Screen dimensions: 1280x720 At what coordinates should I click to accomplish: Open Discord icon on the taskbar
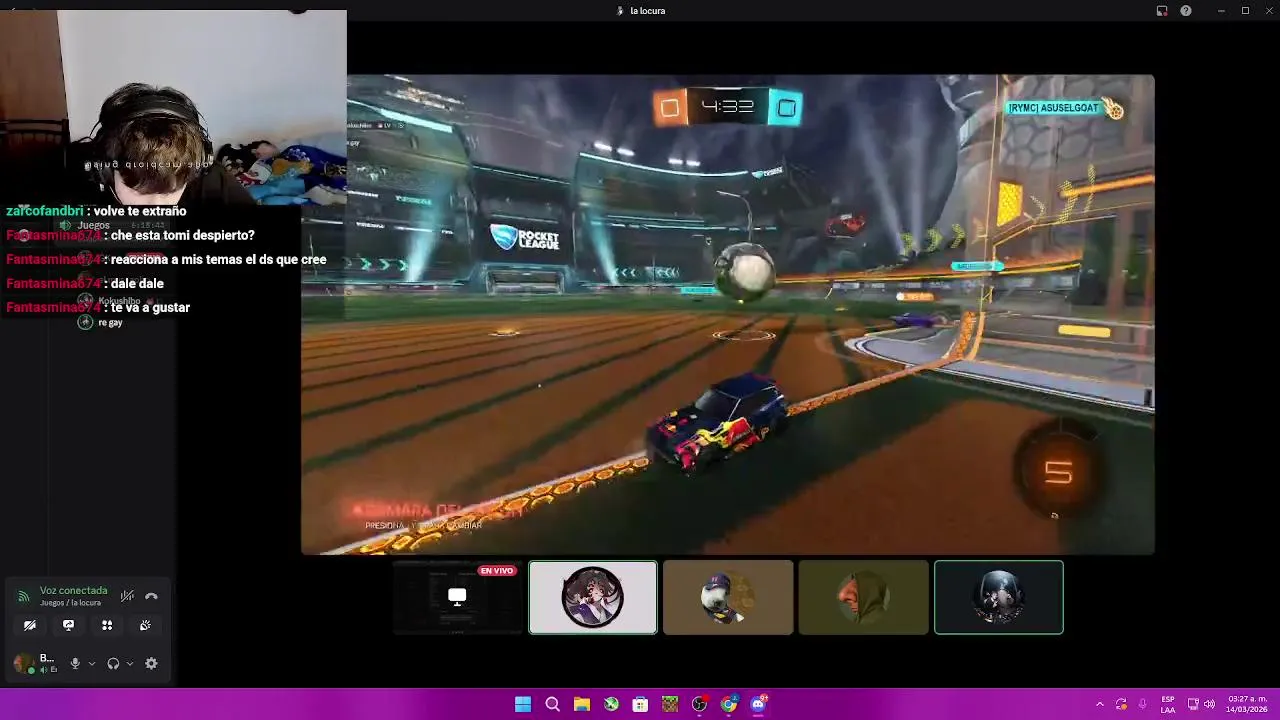pos(758,704)
